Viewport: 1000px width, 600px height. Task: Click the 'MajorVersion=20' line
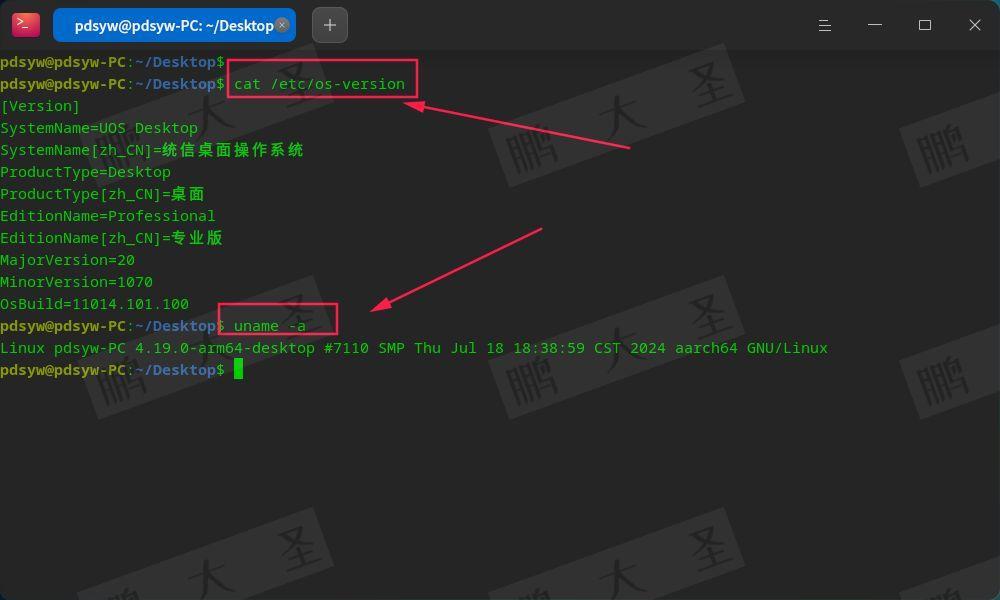point(68,260)
